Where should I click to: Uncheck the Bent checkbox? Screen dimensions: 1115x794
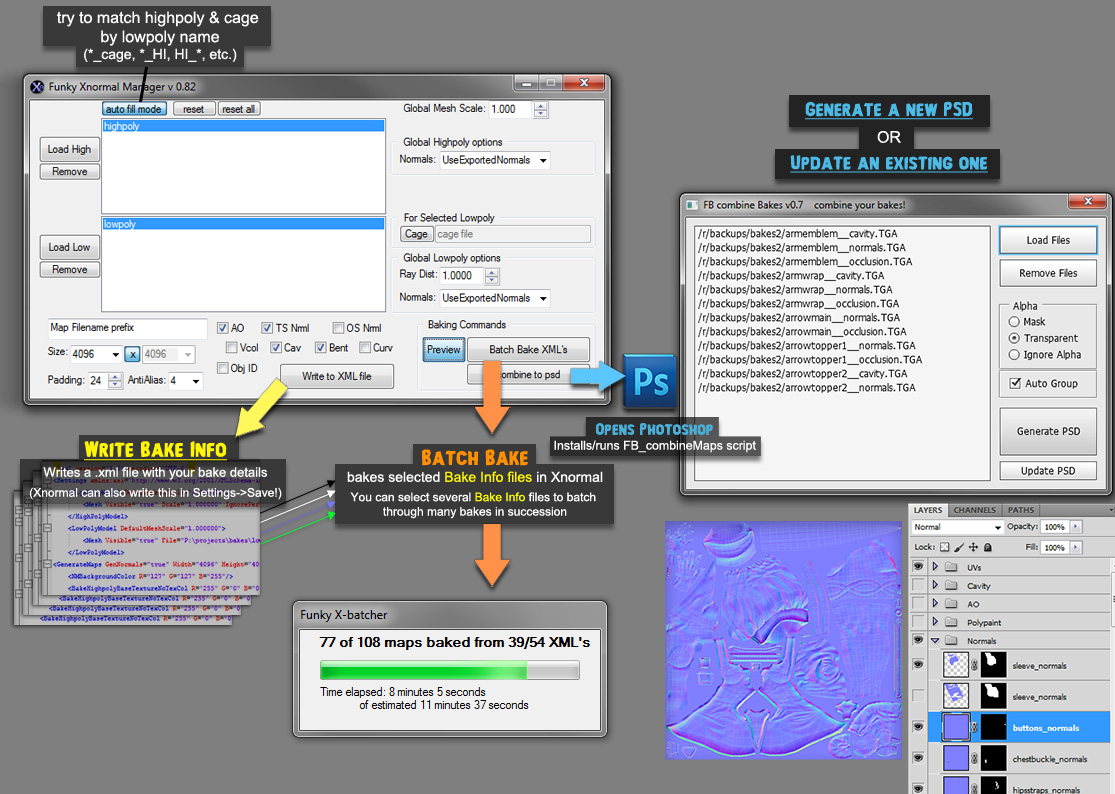[321, 348]
